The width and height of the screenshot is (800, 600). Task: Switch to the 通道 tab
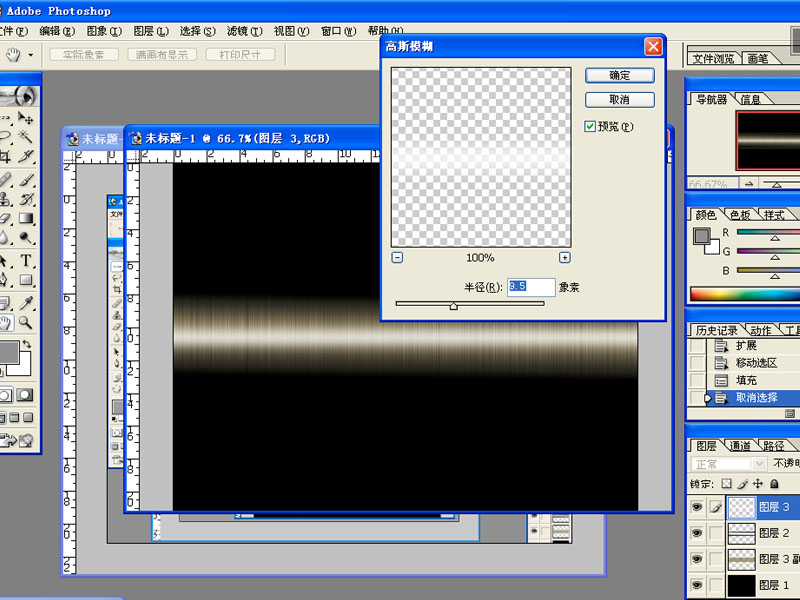pyautogui.click(x=739, y=446)
